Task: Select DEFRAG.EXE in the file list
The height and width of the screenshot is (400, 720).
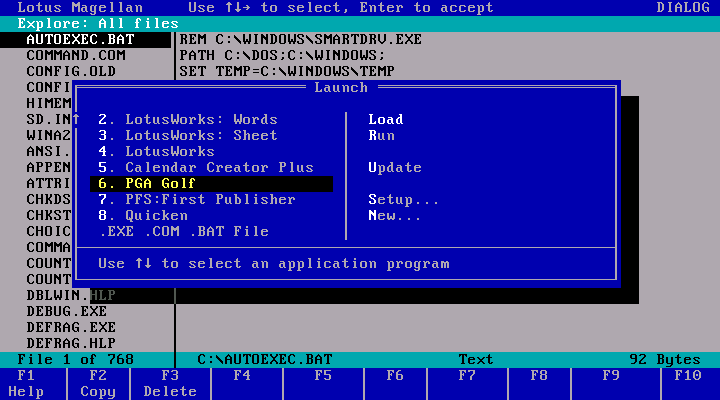Action: [x=71, y=327]
